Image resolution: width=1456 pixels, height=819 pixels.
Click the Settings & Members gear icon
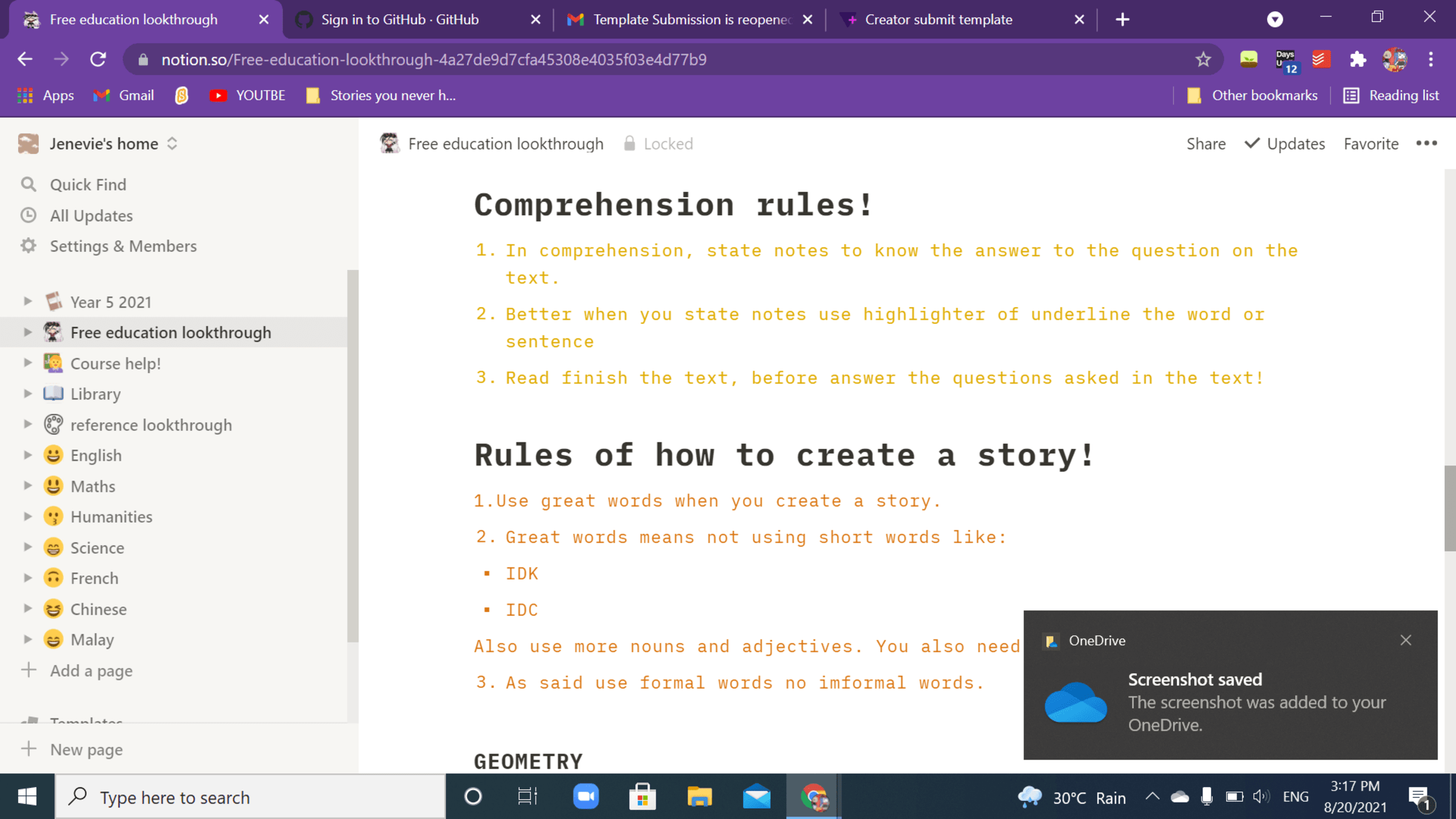point(29,246)
